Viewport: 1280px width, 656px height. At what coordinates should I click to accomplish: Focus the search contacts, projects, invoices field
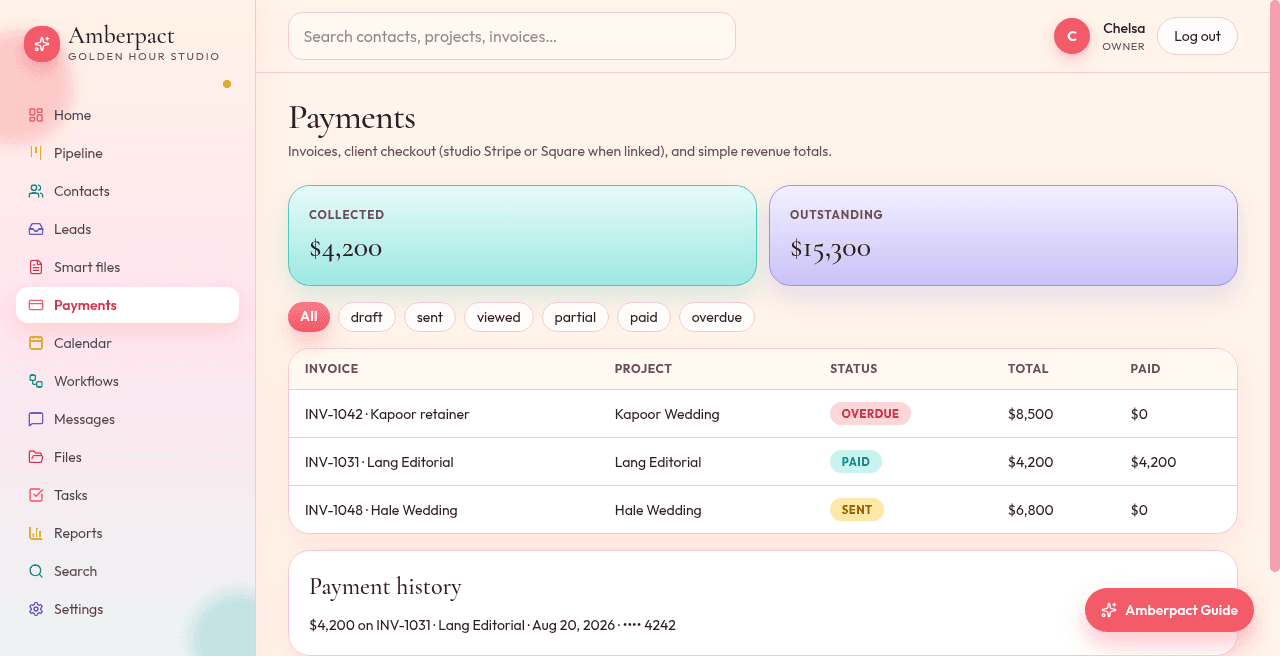coord(512,36)
